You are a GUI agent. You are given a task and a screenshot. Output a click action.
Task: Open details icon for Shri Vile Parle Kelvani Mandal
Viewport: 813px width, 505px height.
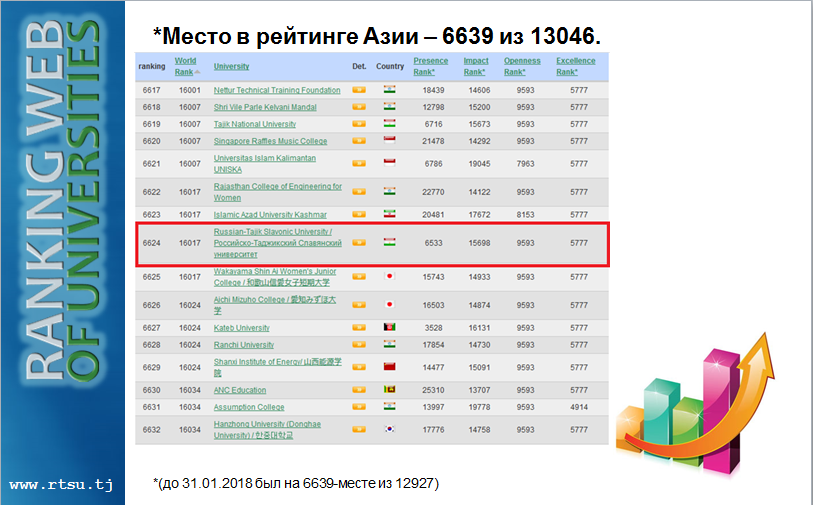coord(359,107)
